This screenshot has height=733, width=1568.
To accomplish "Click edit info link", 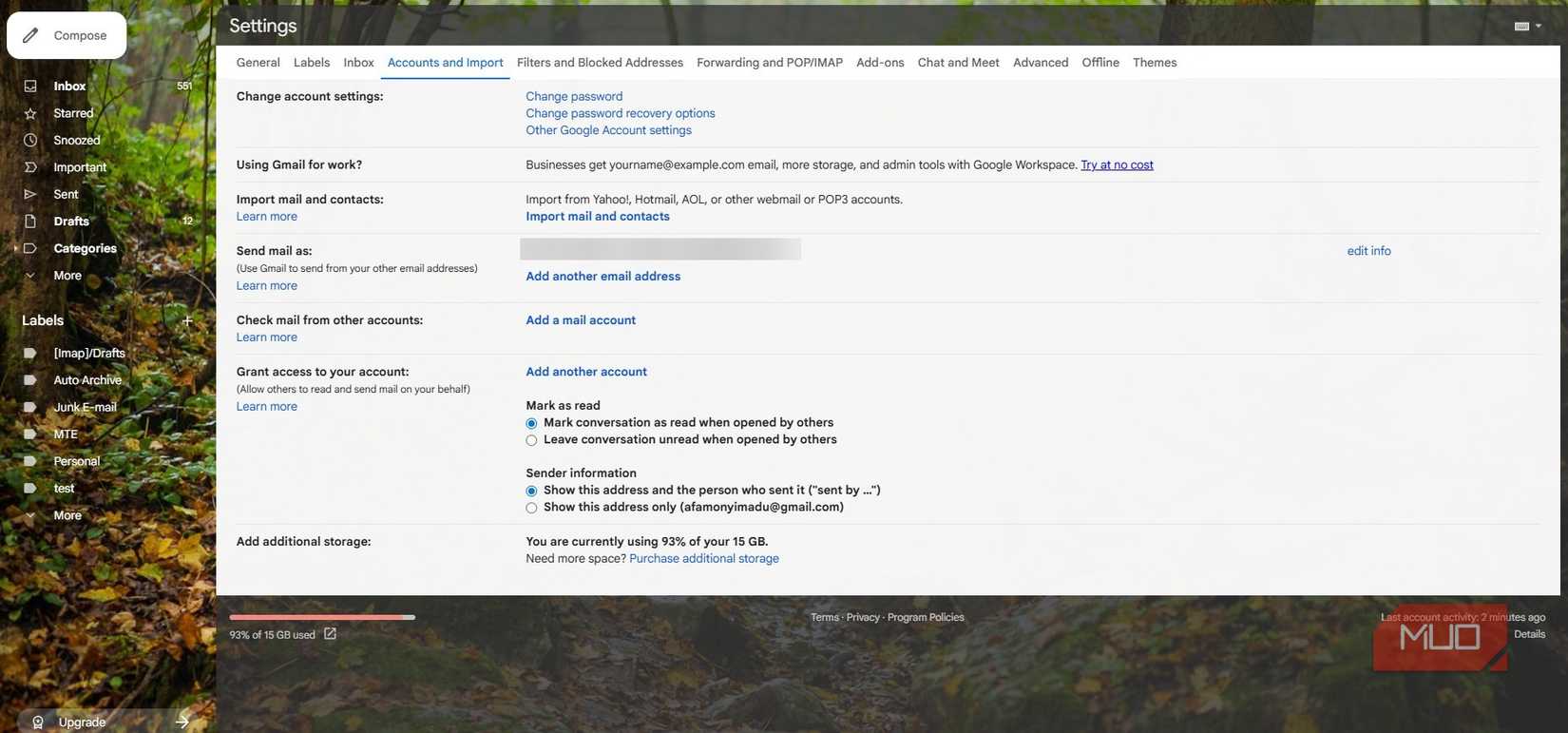I will [1368, 251].
